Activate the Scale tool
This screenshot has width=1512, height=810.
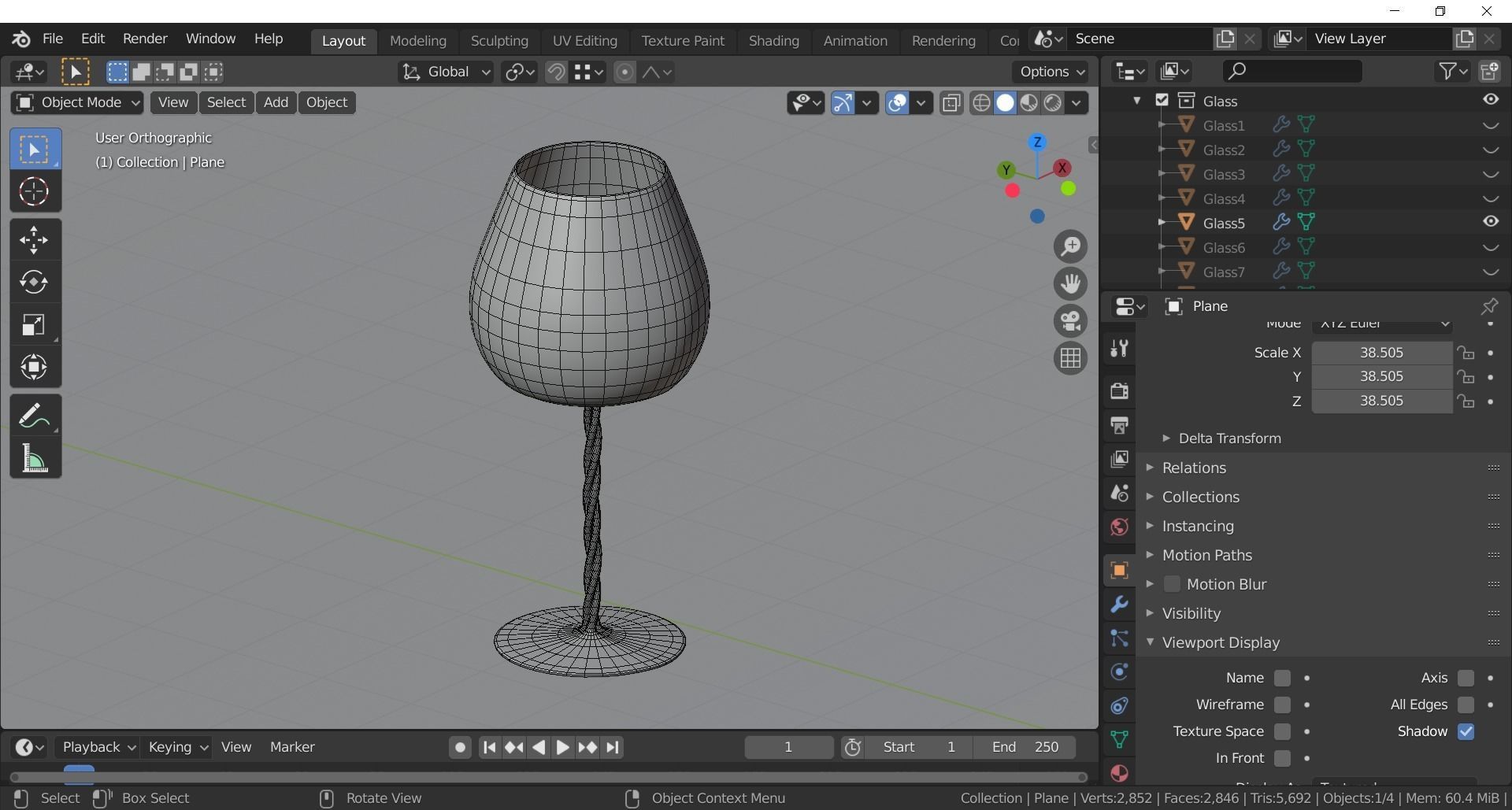(x=34, y=324)
